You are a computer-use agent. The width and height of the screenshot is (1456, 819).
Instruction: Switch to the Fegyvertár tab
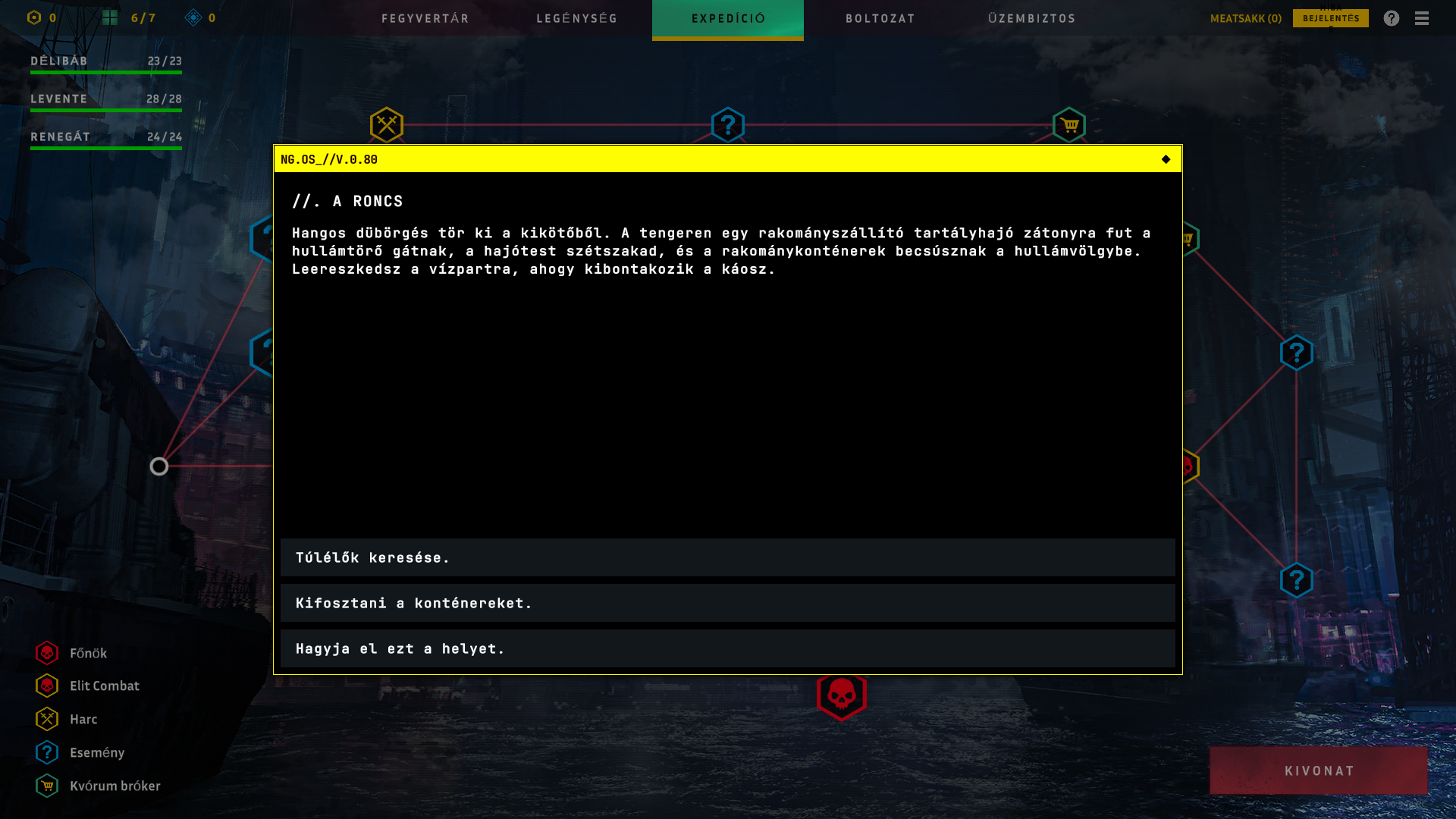point(425,18)
